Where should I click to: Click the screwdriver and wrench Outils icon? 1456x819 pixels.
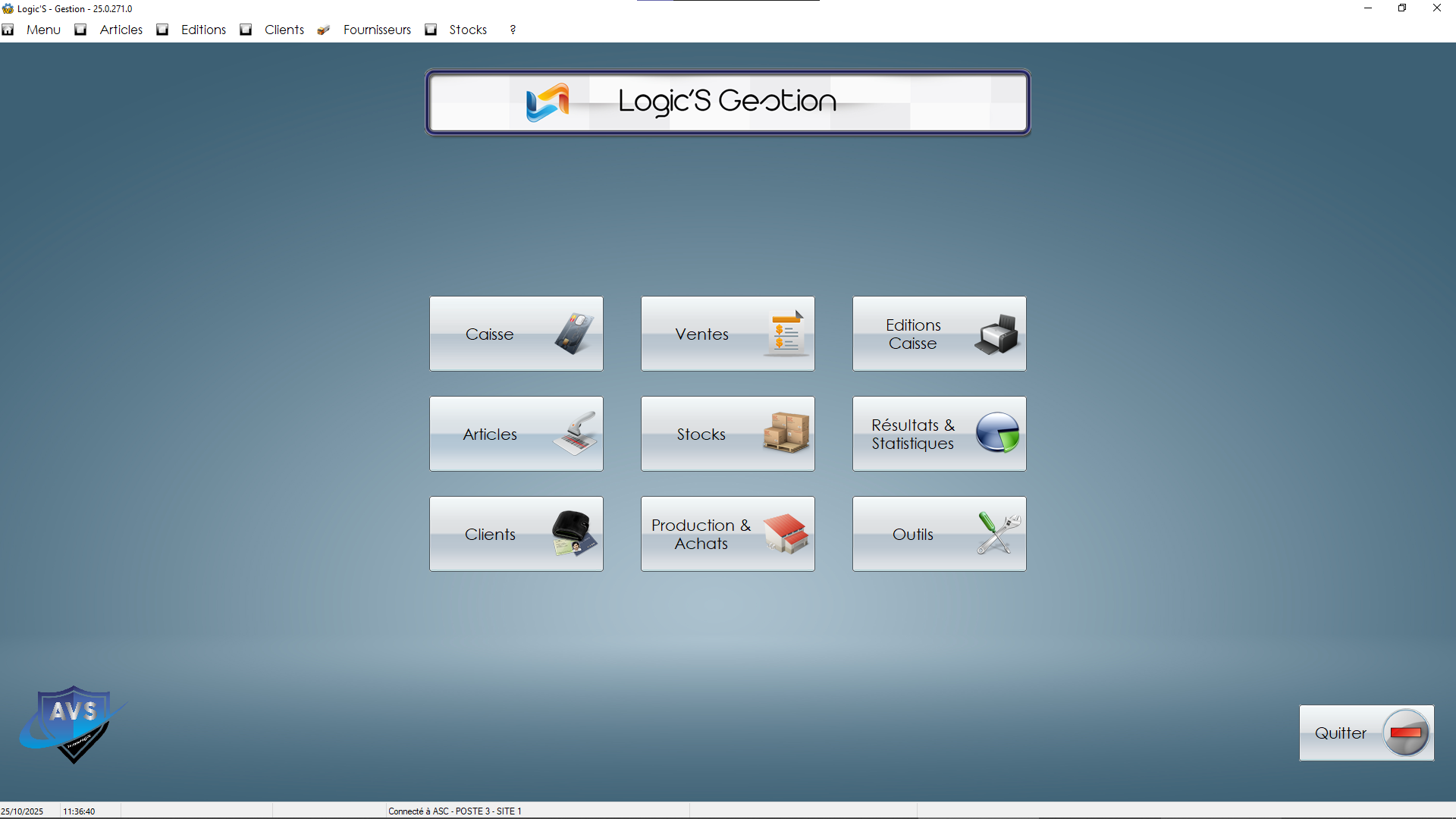click(x=999, y=533)
